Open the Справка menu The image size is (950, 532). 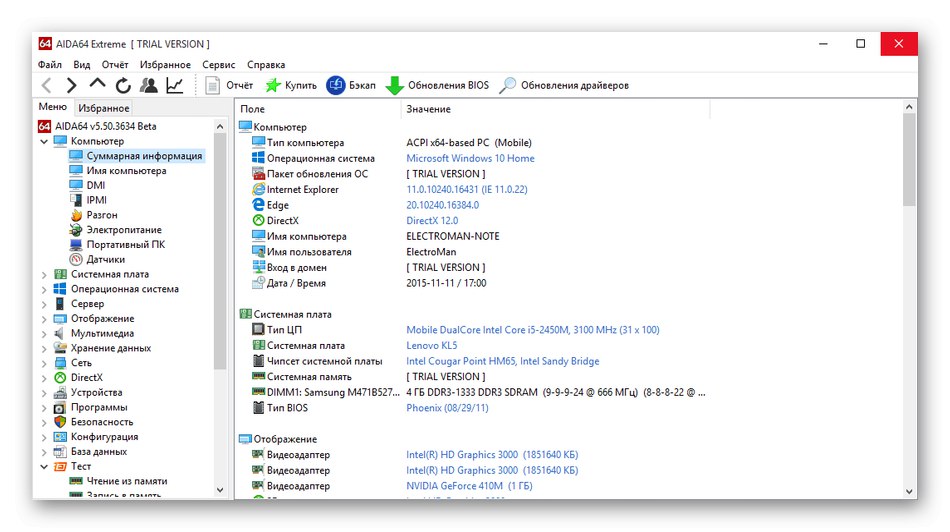tap(266, 65)
